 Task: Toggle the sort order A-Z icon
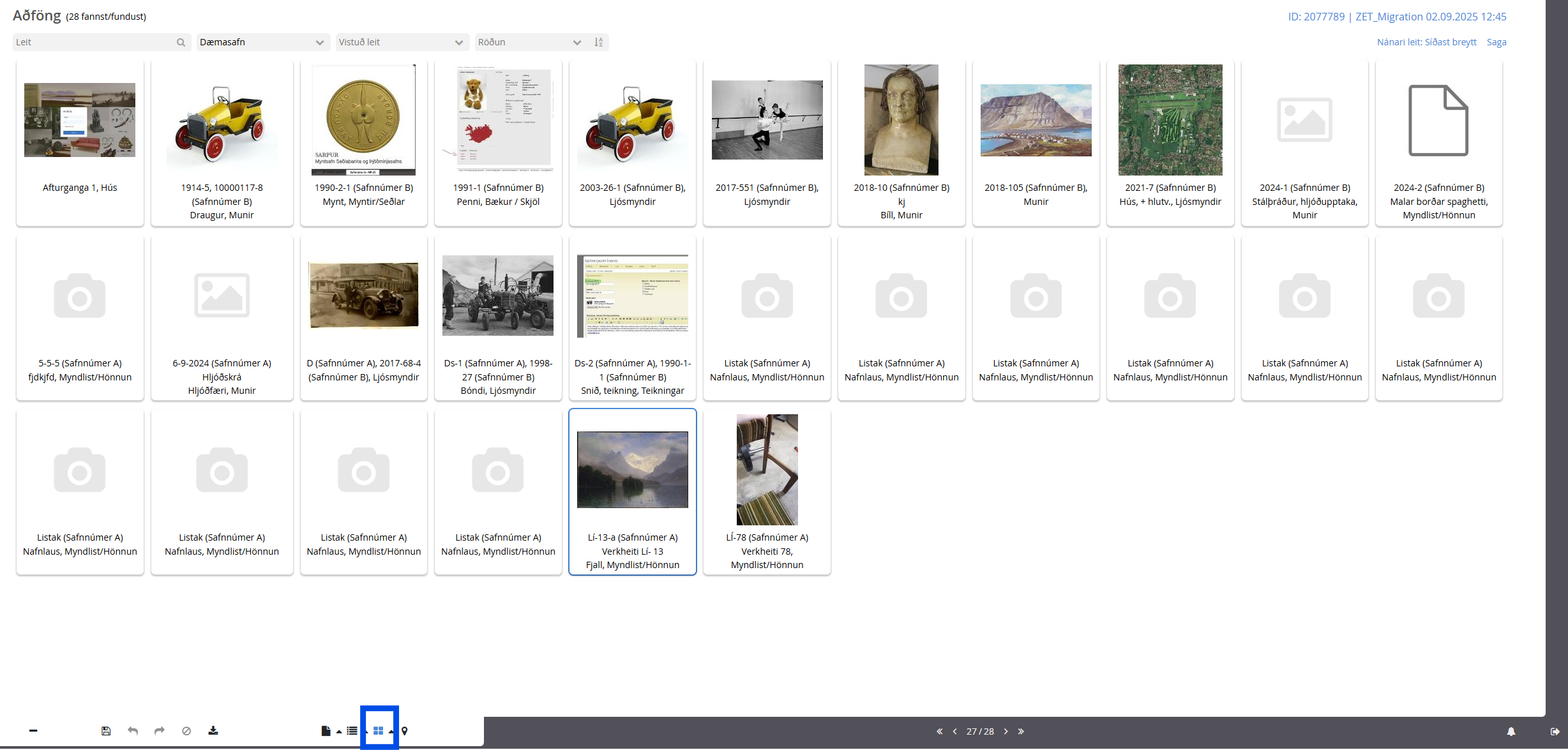(x=599, y=42)
